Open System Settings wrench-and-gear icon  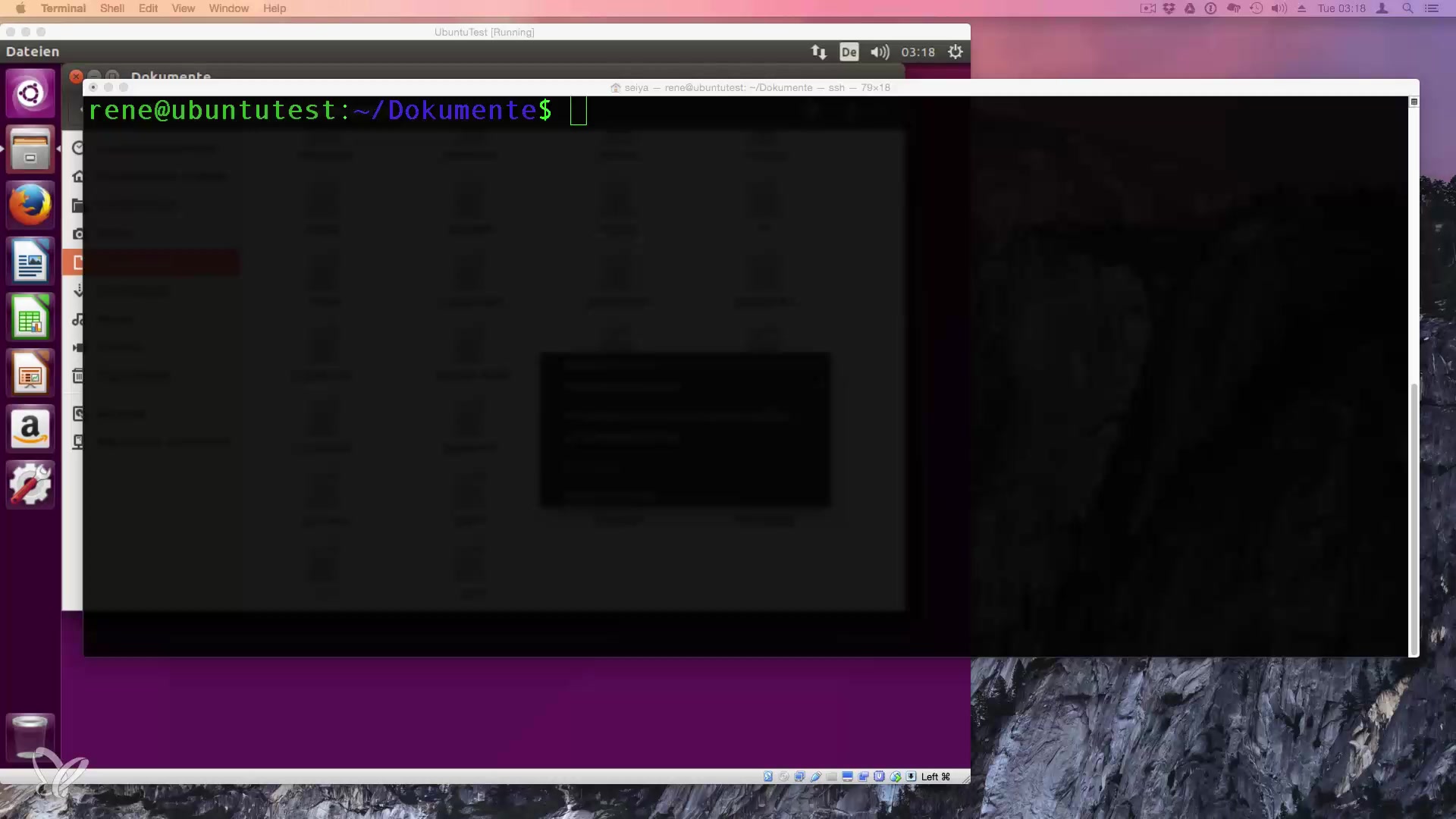pyautogui.click(x=30, y=485)
